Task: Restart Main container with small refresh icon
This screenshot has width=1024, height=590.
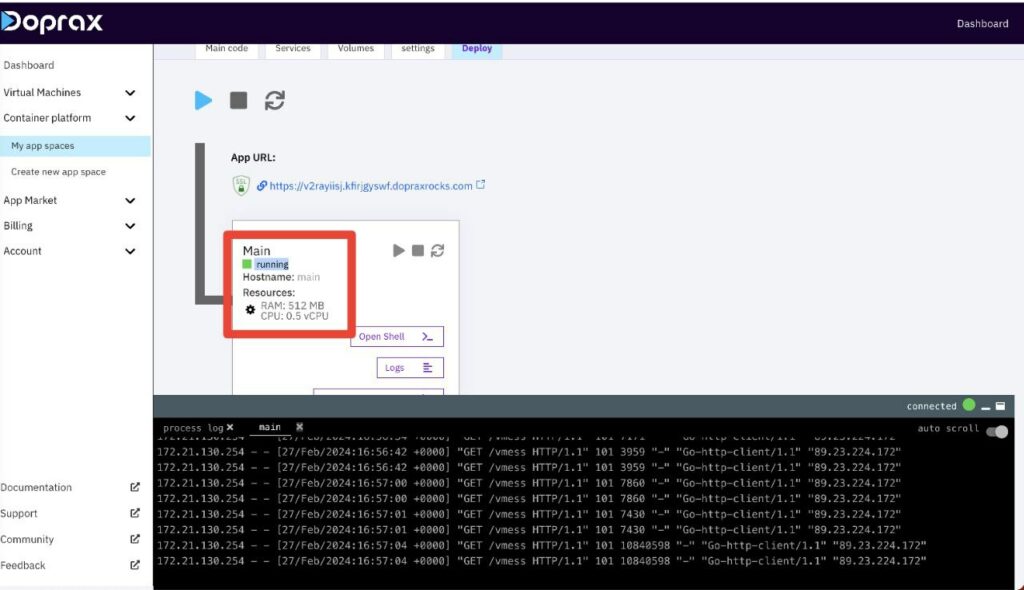Action: (x=438, y=250)
